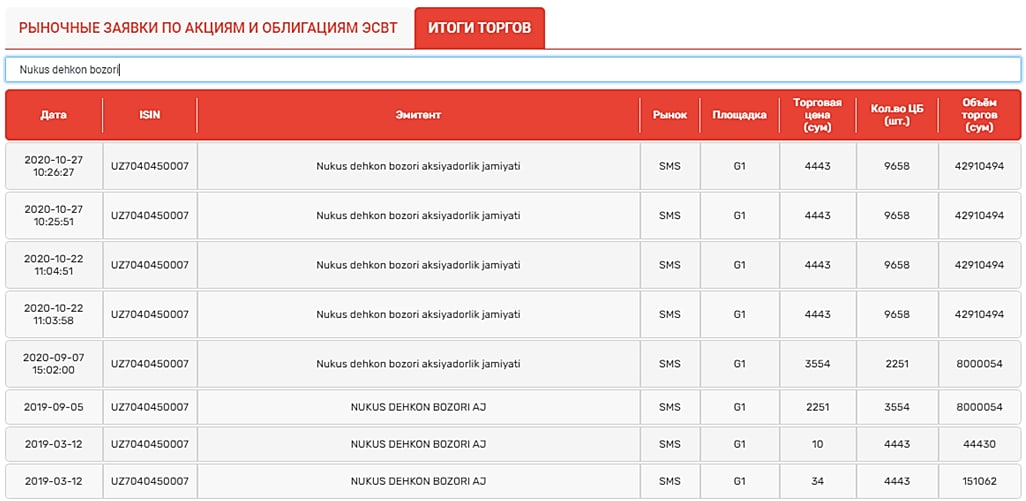This screenshot has height=501, width=1026.
Task: Click the ISIN column header
Action: click(150, 115)
